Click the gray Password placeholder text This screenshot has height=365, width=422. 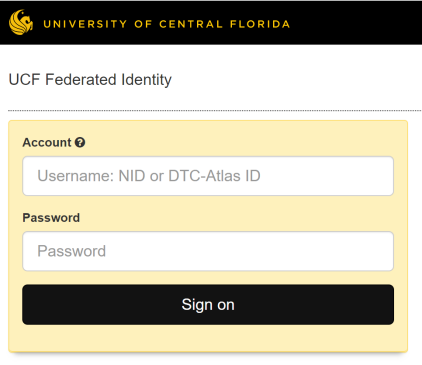[x=71, y=251]
